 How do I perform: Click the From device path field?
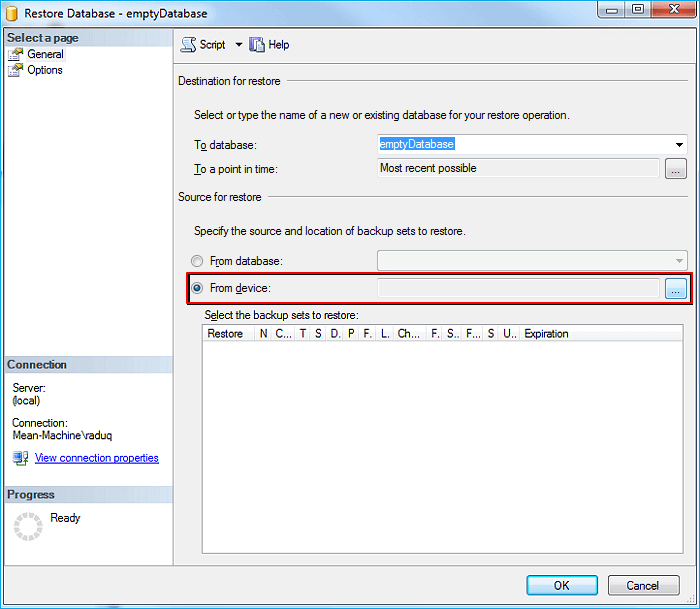(518, 288)
